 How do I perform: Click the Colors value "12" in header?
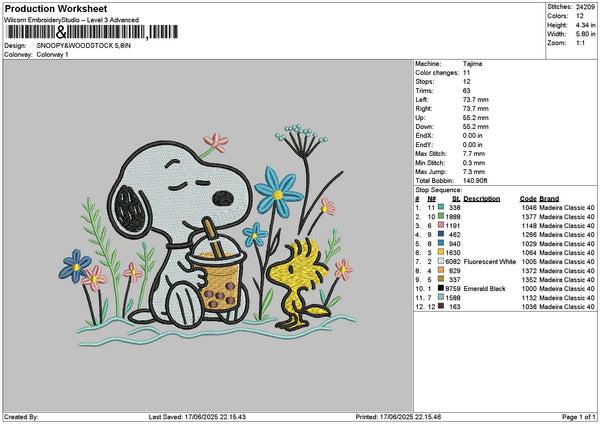[x=580, y=16]
